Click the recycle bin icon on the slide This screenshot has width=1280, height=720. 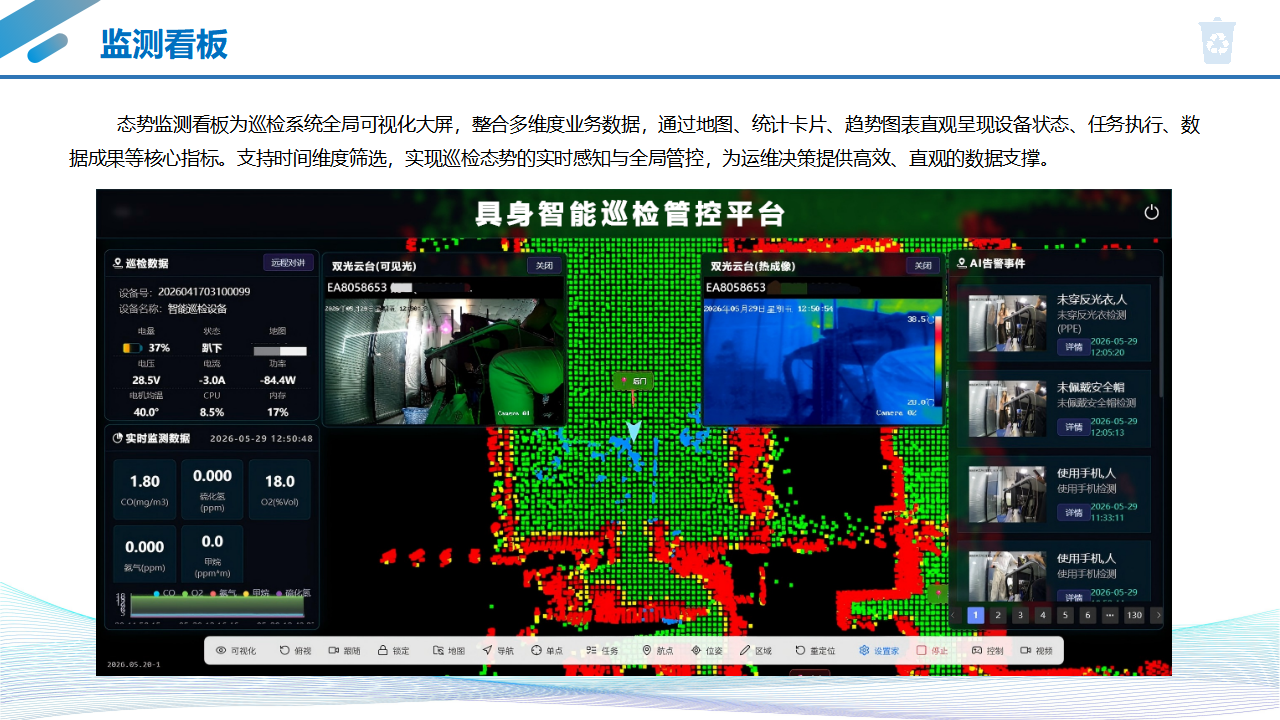point(1217,41)
